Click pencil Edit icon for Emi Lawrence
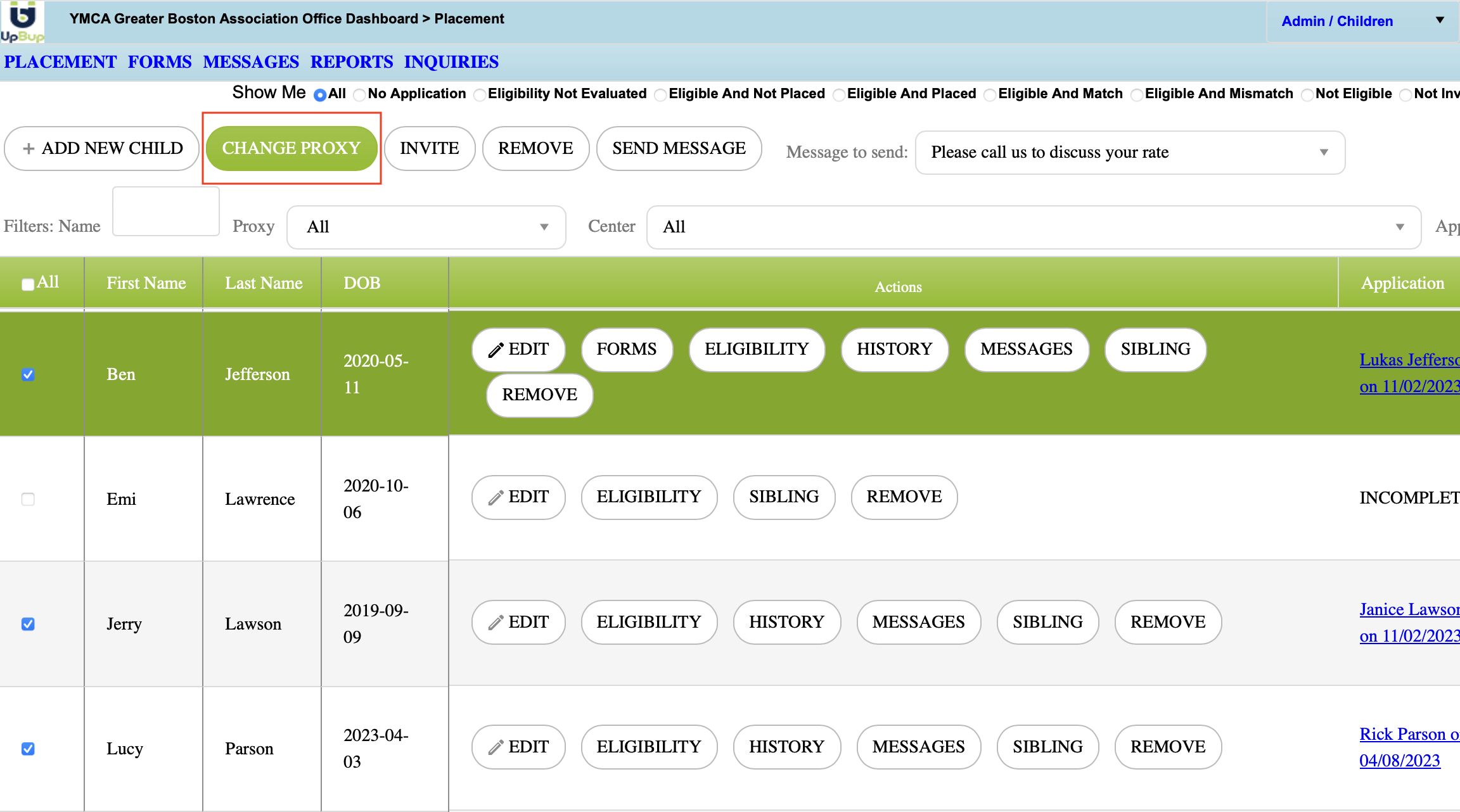The width and height of the screenshot is (1460, 812). [x=496, y=498]
